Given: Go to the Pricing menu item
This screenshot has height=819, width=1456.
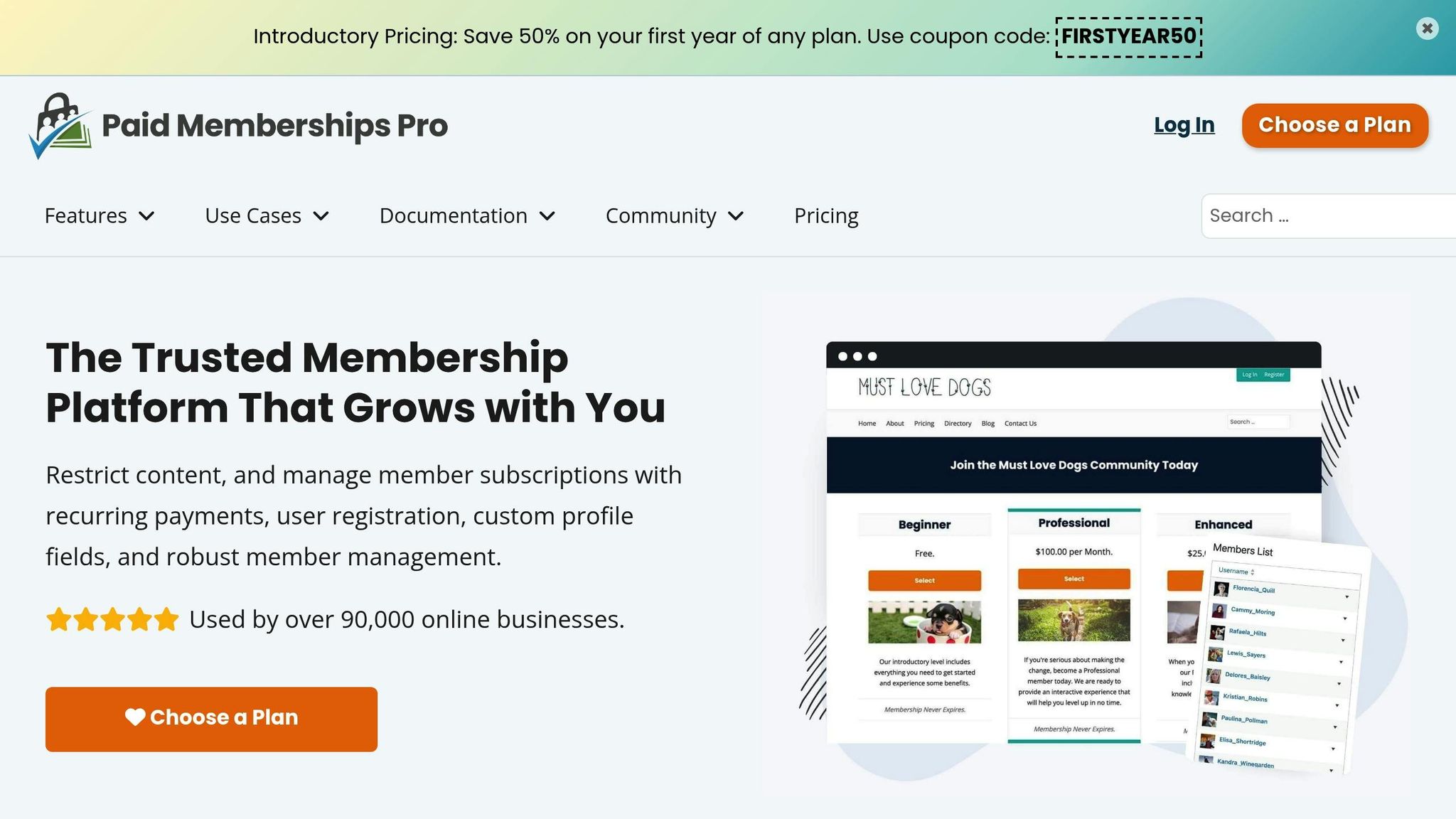Looking at the screenshot, I should pos(826,216).
